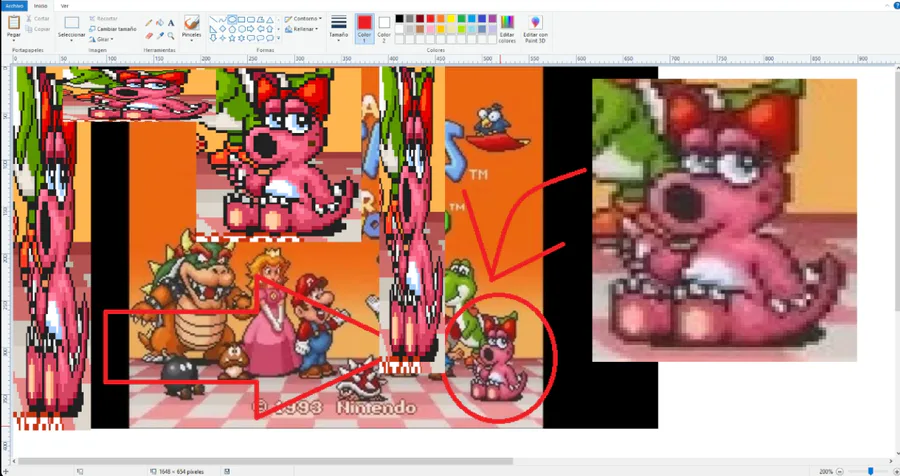The width and height of the screenshot is (900, 476).
Task: Click the '1648 × 654 pixeles' status text
Action: (x=181, y=471)
